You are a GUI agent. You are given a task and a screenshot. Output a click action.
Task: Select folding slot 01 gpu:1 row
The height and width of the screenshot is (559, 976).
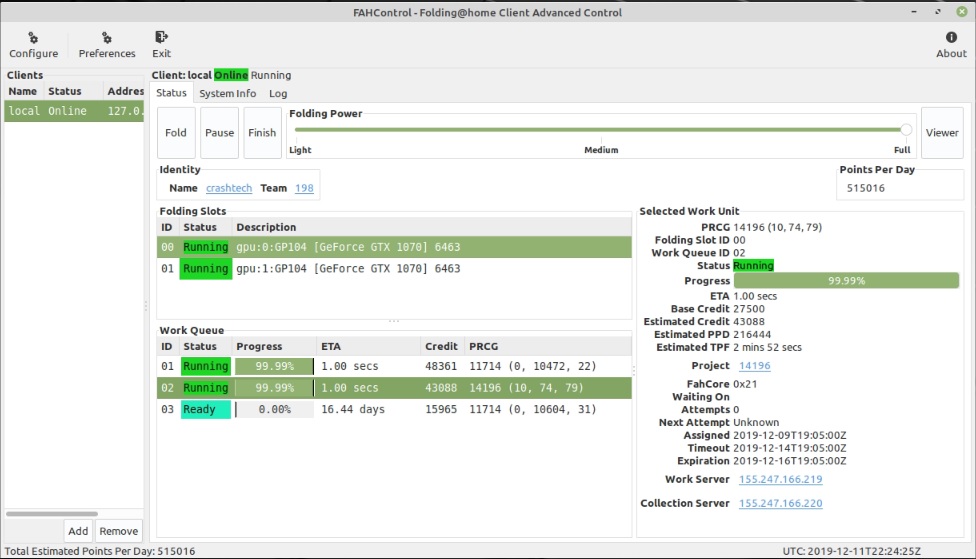tap(394, 269)
